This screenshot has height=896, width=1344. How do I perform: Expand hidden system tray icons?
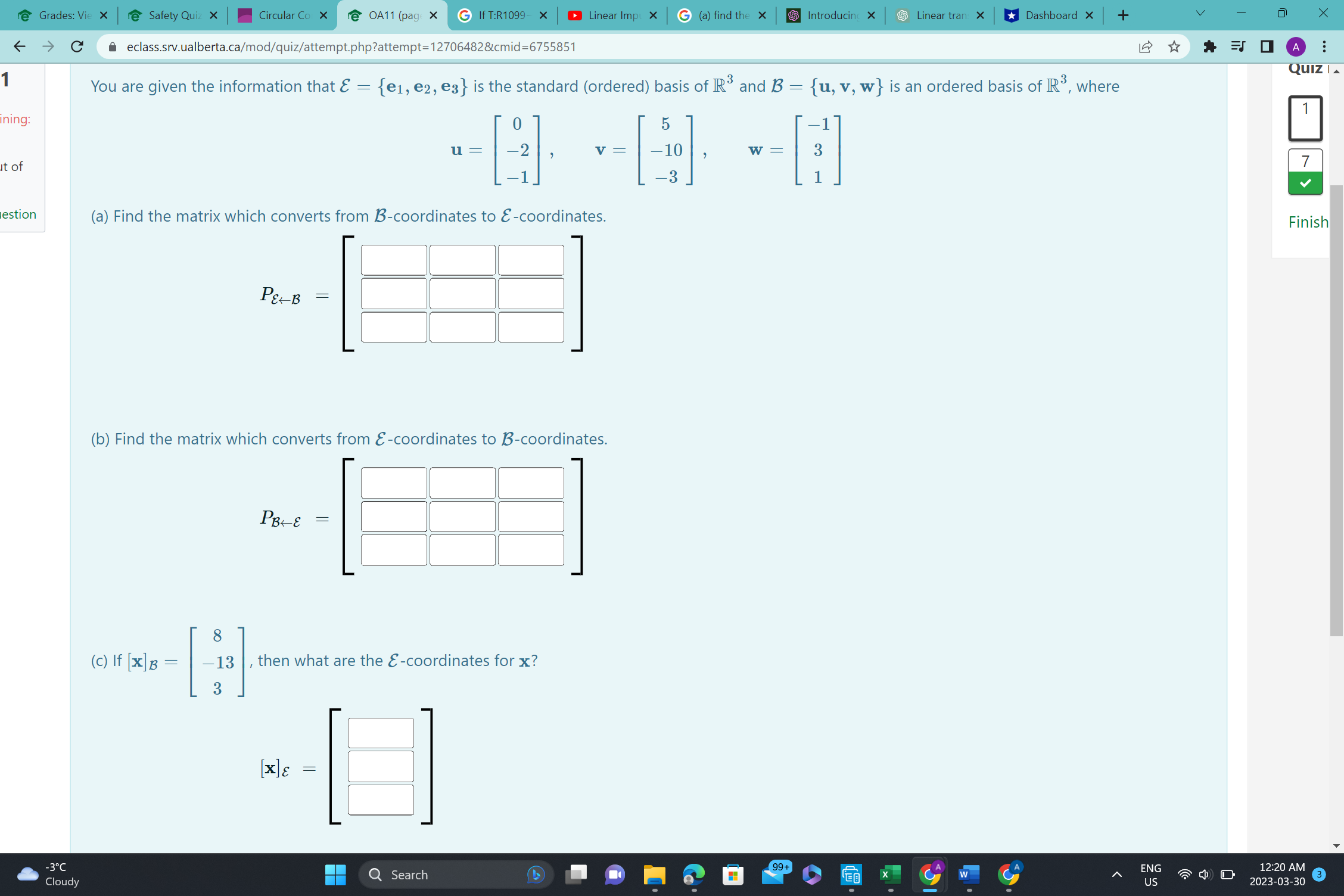tap(1116, 875)
